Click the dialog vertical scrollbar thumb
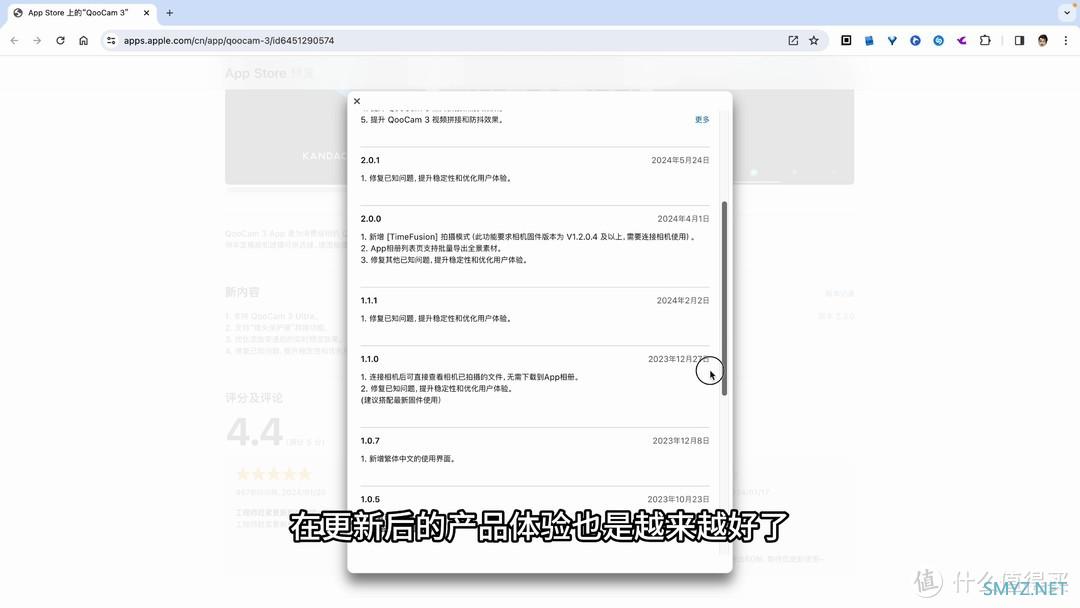 pos(724,298)
